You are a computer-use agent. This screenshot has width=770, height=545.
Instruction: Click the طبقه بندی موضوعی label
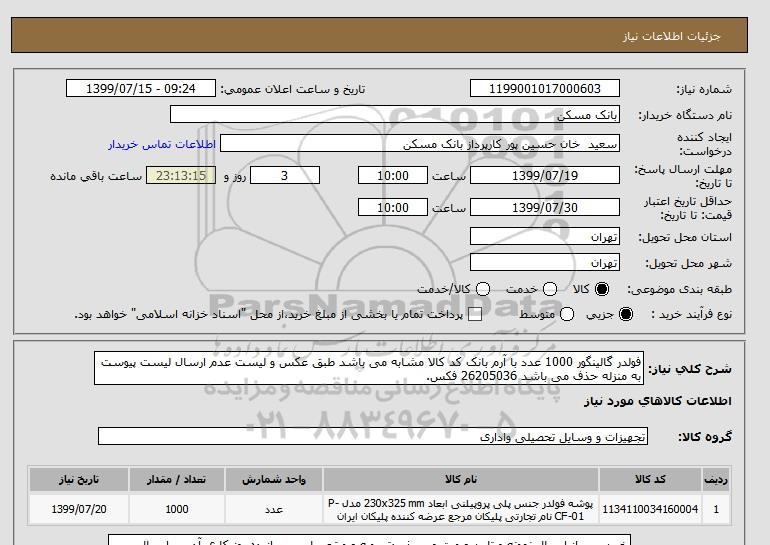point(680,290)
